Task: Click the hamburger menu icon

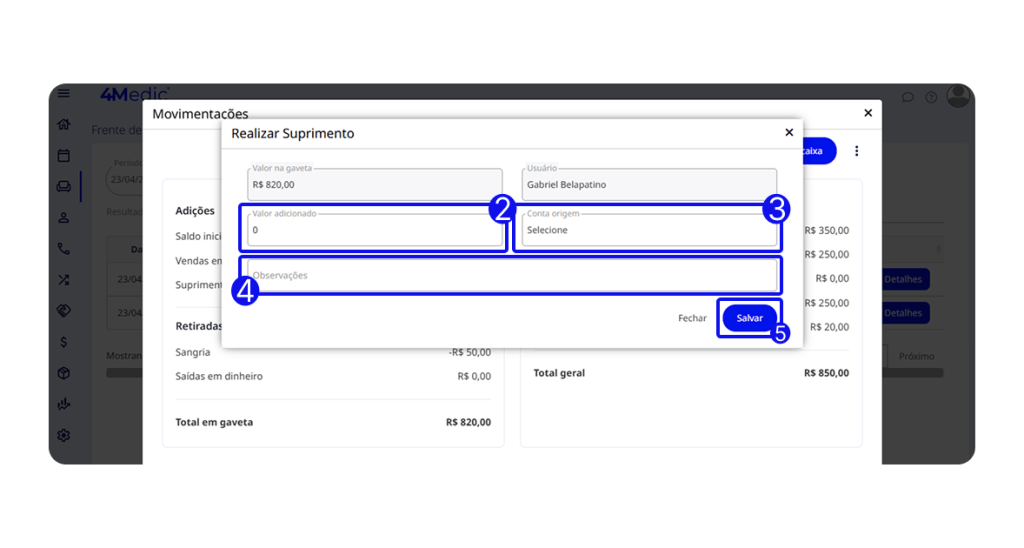Action: pos(64,94)
